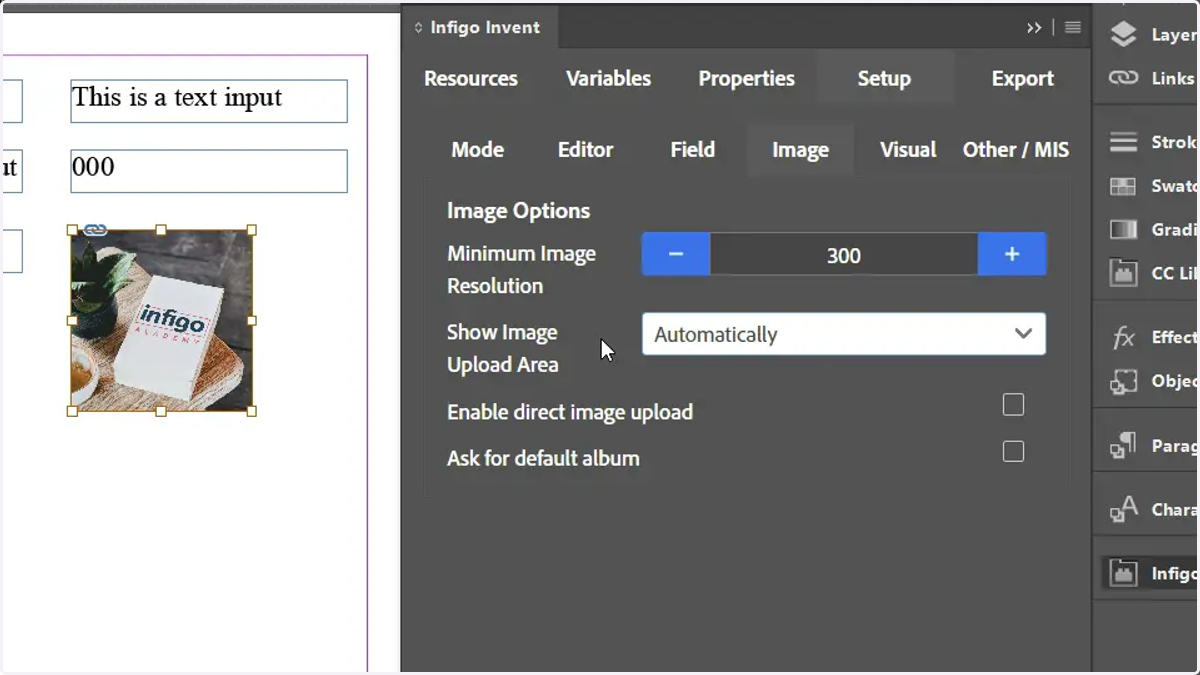This screenshot has height=675, width=1200.
Task: Select the Setup tab
Action: (884, 78)
